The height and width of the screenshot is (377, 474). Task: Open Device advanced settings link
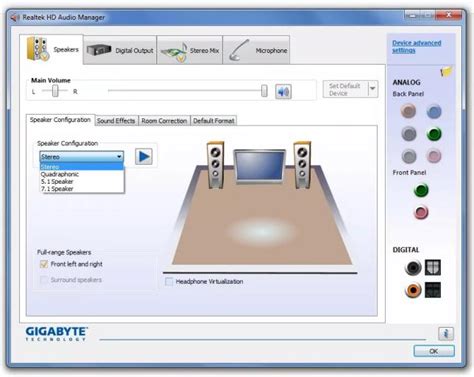point(417,47)
